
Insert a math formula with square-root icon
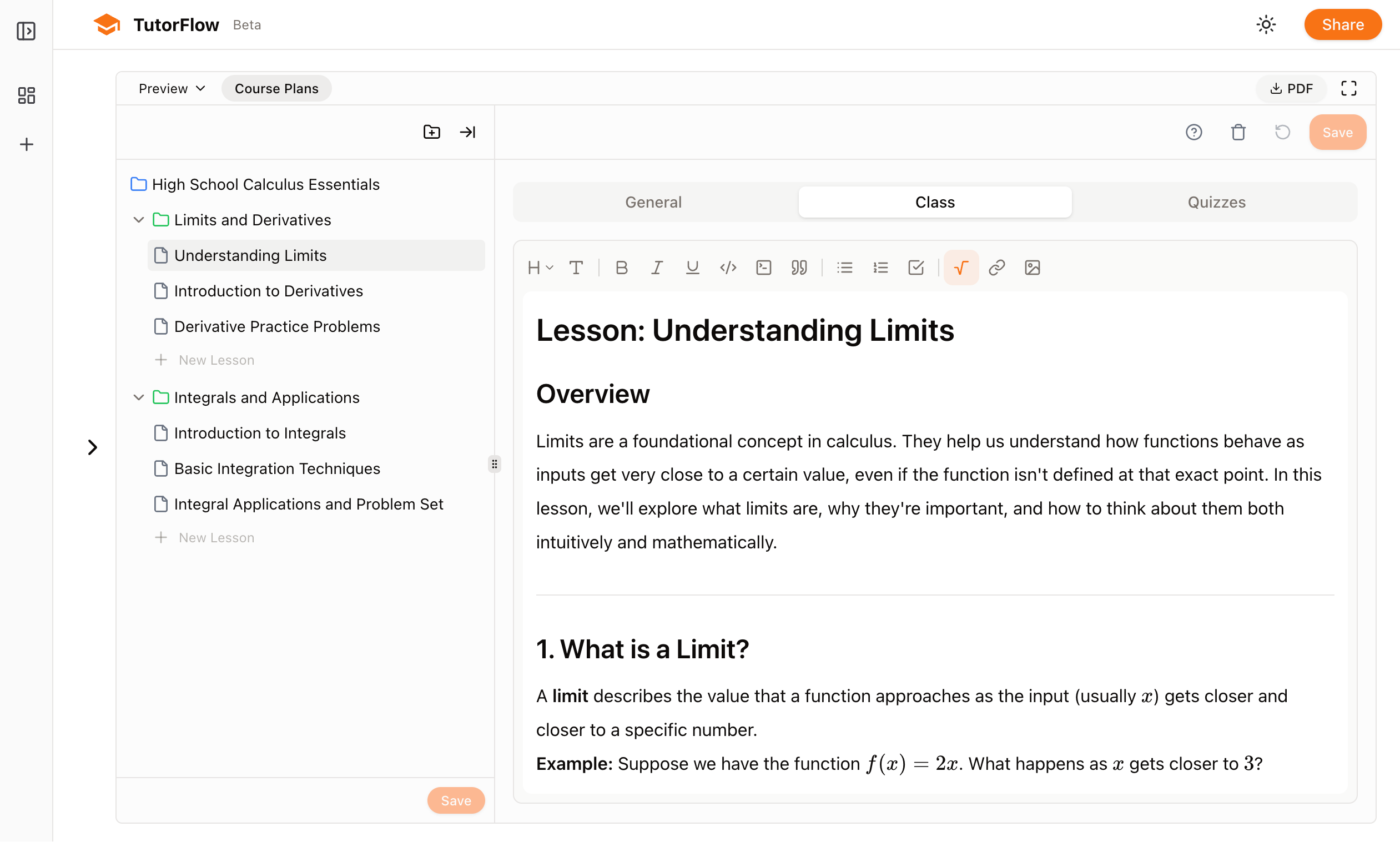960,267
